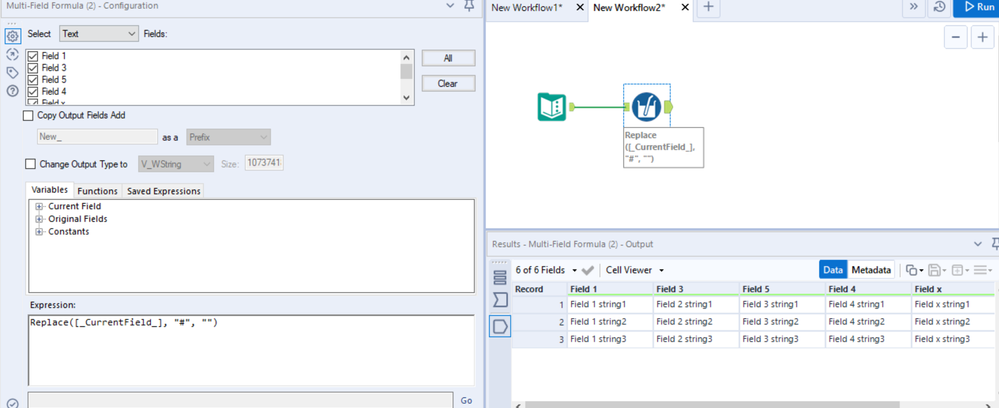Zoom in canvas with plus button
999x408 pixels.
(x=982, y=38)
